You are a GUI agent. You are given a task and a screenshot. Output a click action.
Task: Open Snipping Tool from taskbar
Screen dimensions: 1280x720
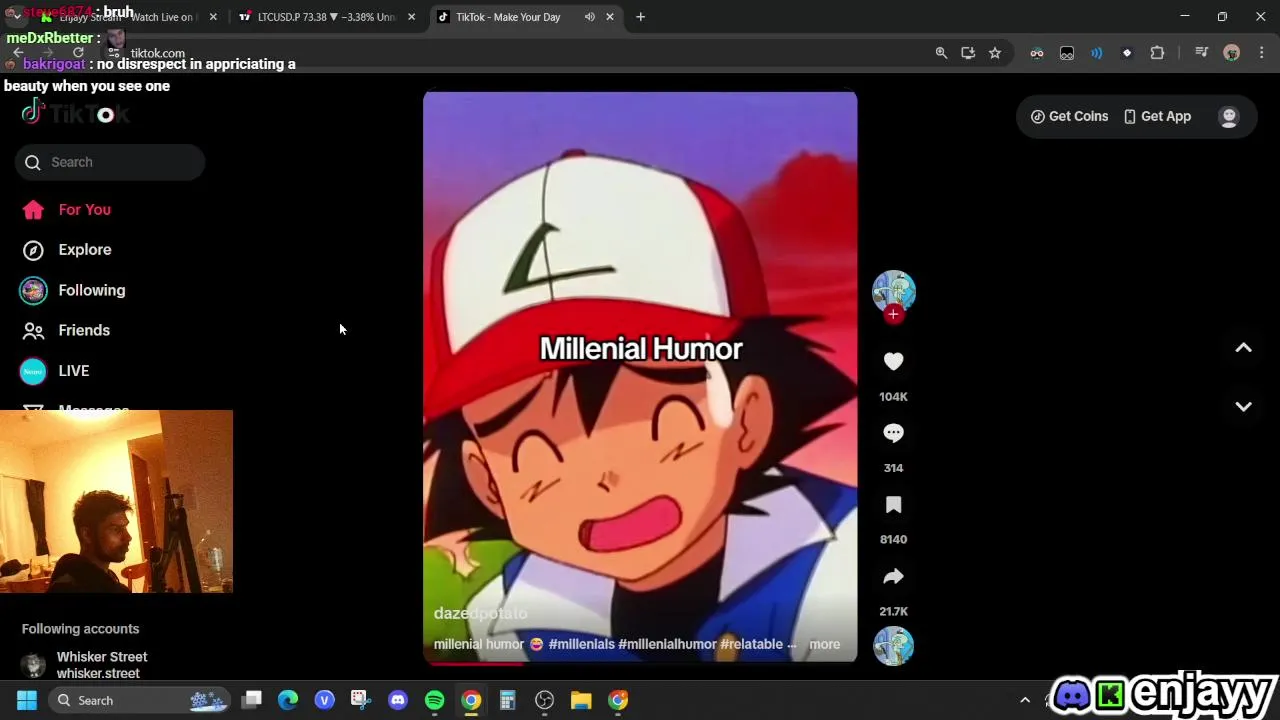(x=361, y=700)
